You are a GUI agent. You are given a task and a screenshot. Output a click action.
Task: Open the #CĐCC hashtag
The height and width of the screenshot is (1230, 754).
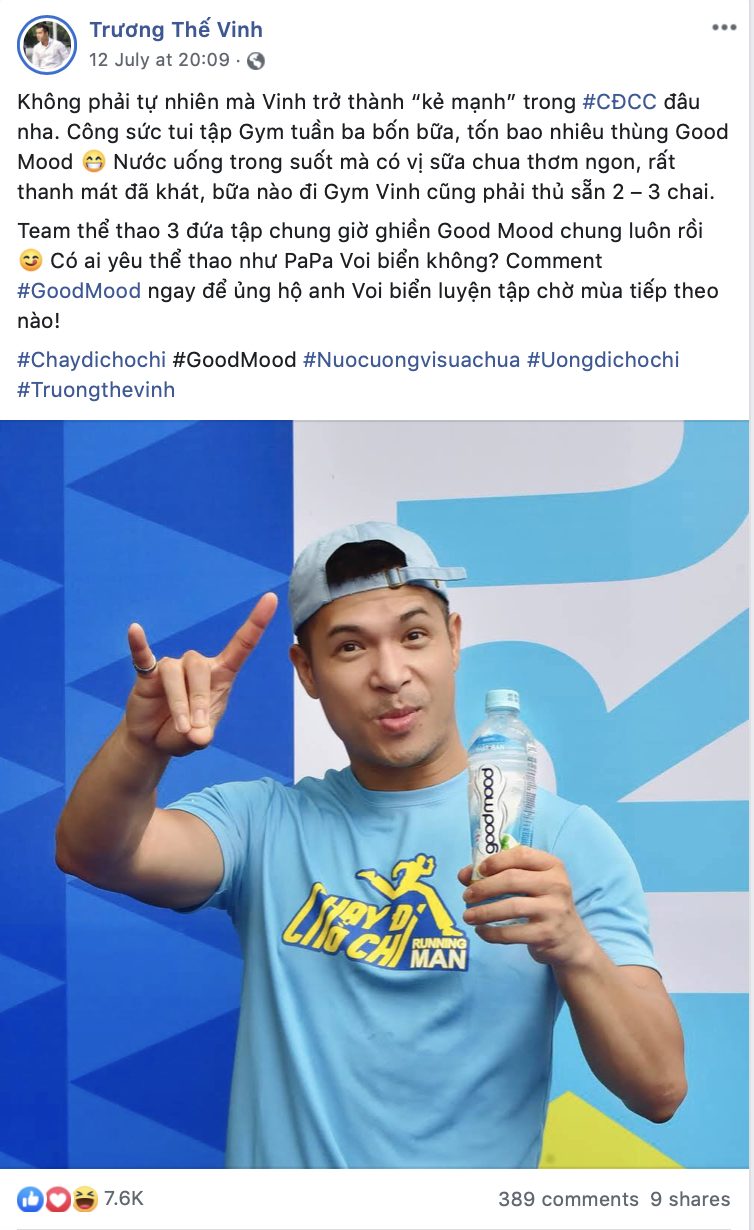click(619, 102)
